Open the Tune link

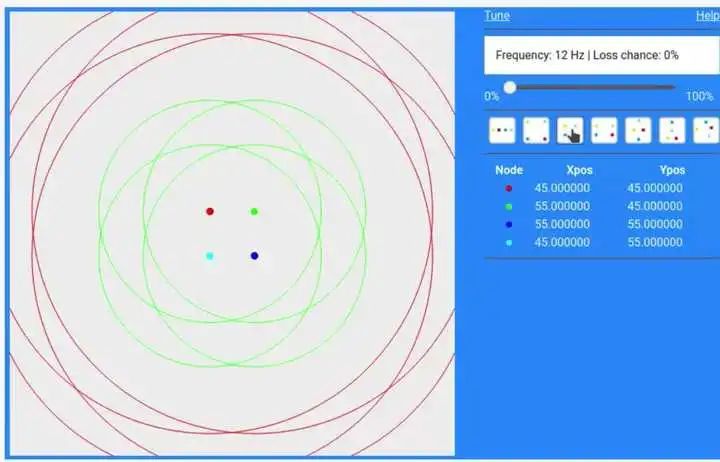point(497,16)
